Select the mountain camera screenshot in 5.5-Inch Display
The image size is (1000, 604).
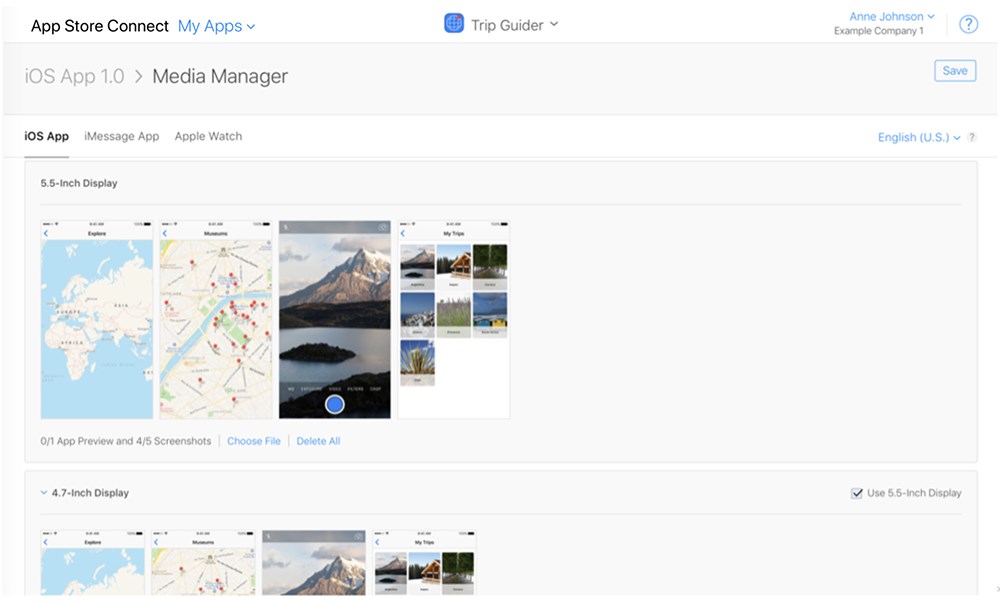pyautogui.click(x=335, y=320)
